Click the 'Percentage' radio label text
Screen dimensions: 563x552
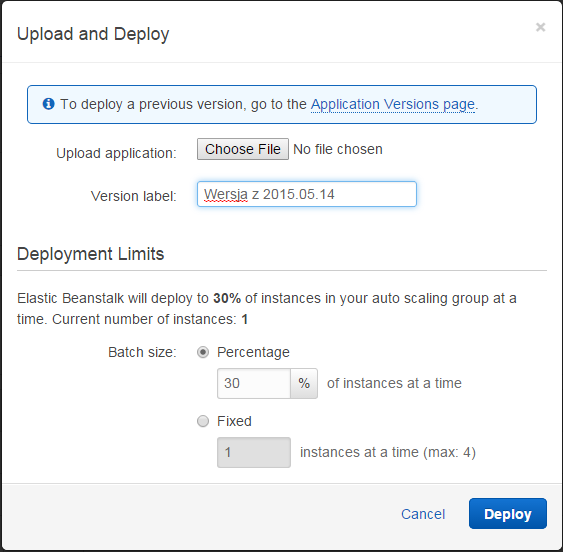[253, 352]
